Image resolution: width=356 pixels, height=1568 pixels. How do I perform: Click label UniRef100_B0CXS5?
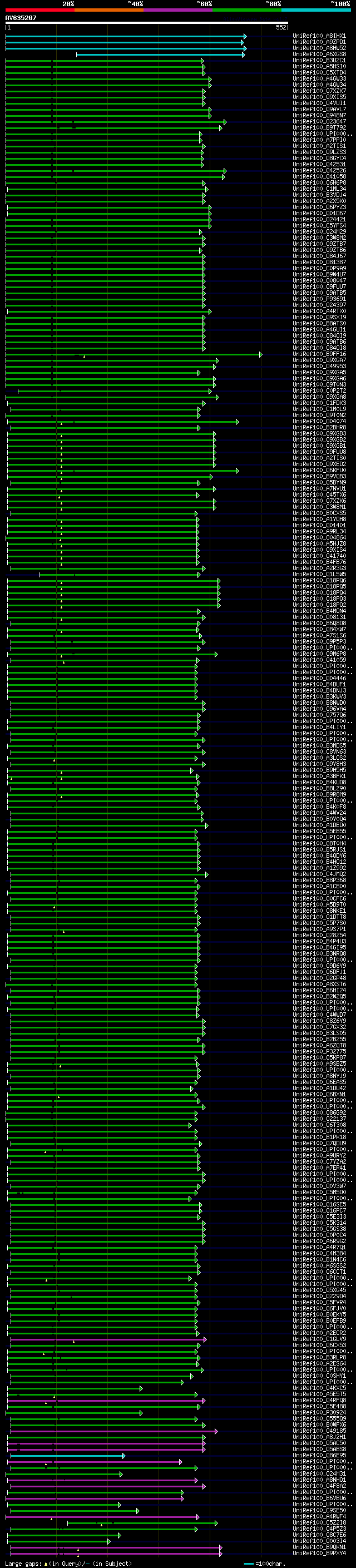[319, 513]
